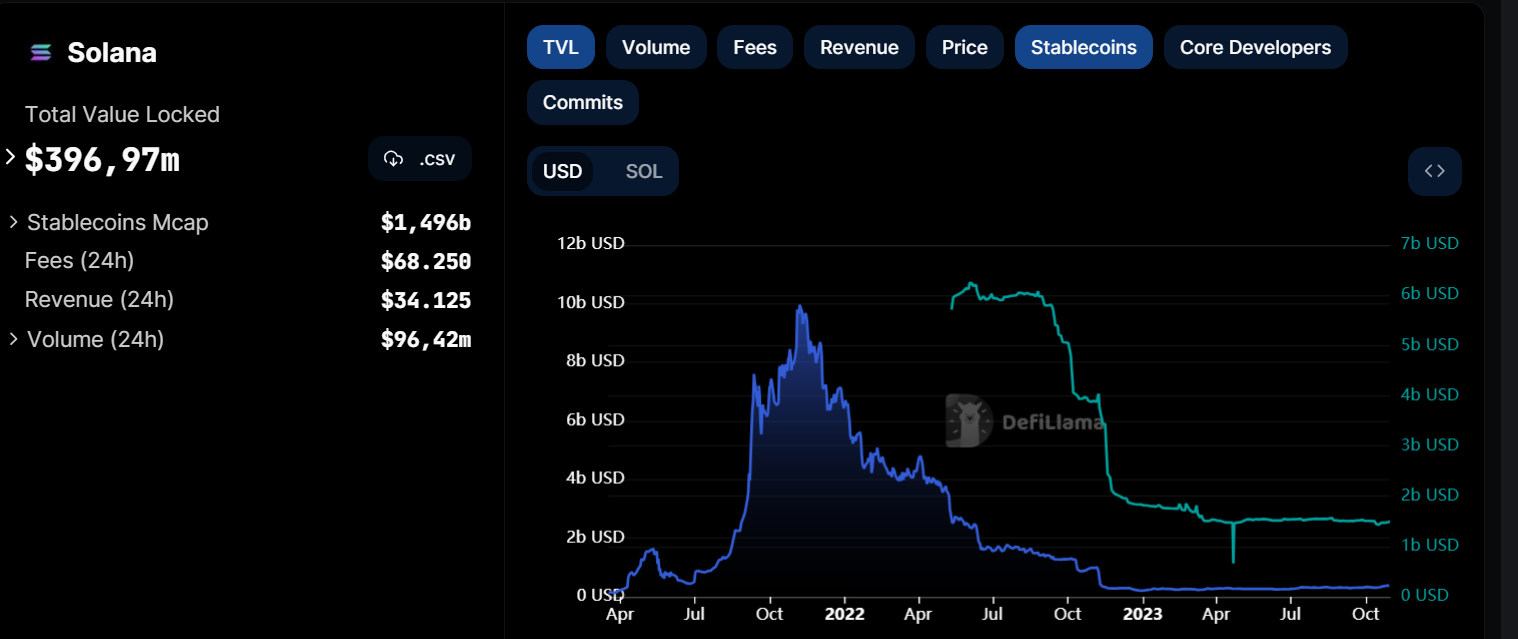Click the $34.125 revenue value
Screen dimensions: 1518x639
click(426, 300)
